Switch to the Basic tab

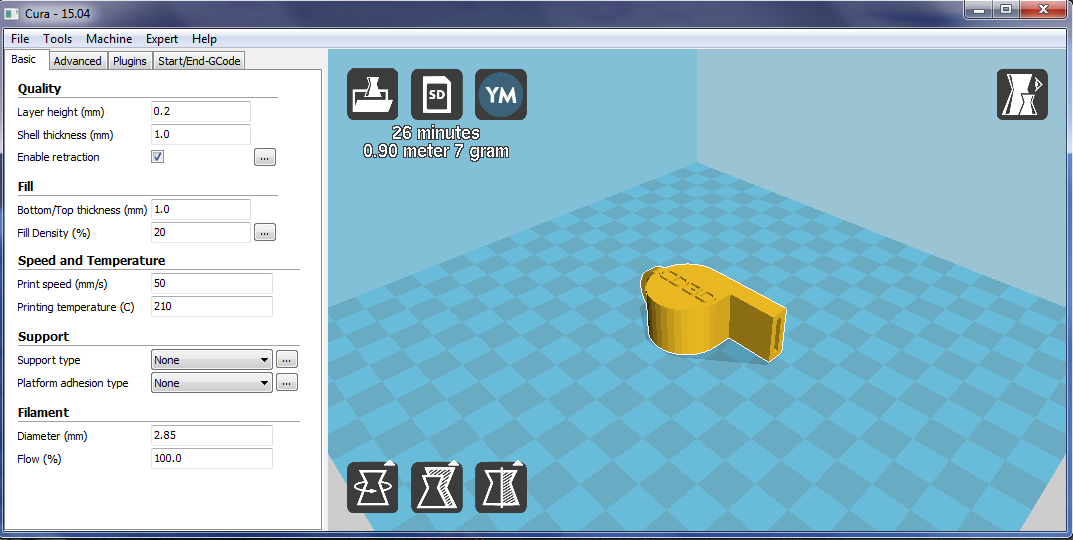pyautogui.click(x=24, y=60)
